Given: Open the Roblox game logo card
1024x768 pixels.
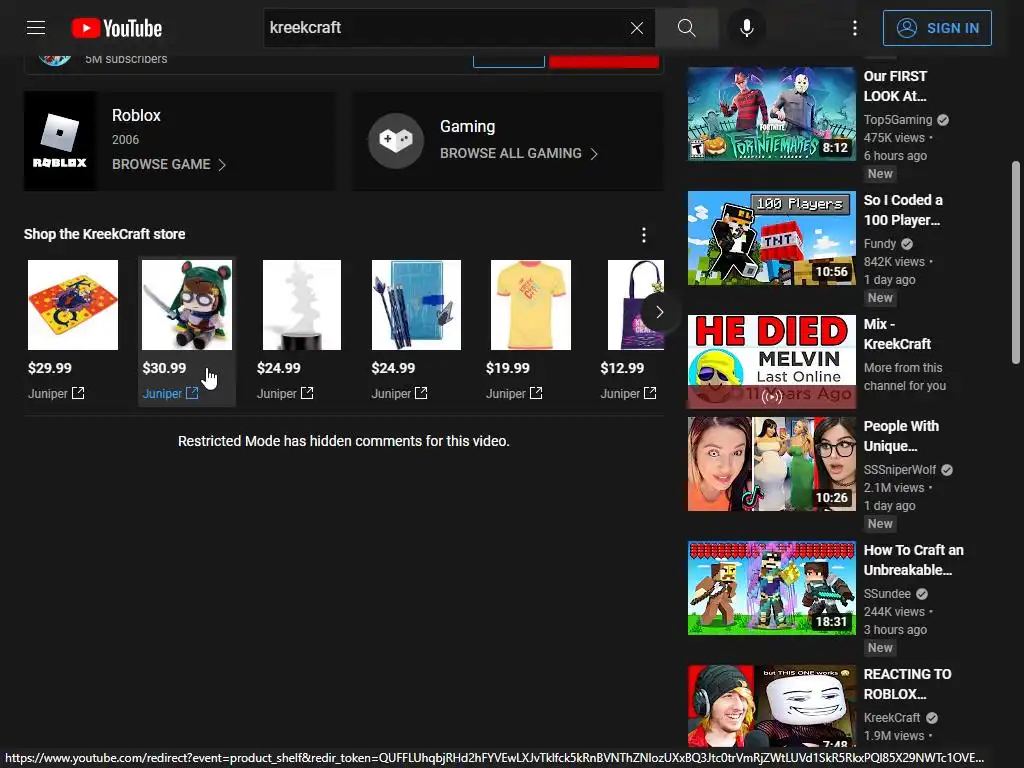Looking at the screenshot, I should [x=59, y=140].
